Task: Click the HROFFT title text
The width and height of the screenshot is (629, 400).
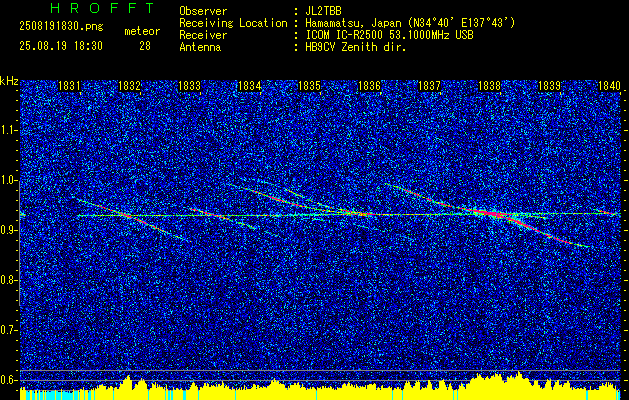Action: click(x=102, y=8)
